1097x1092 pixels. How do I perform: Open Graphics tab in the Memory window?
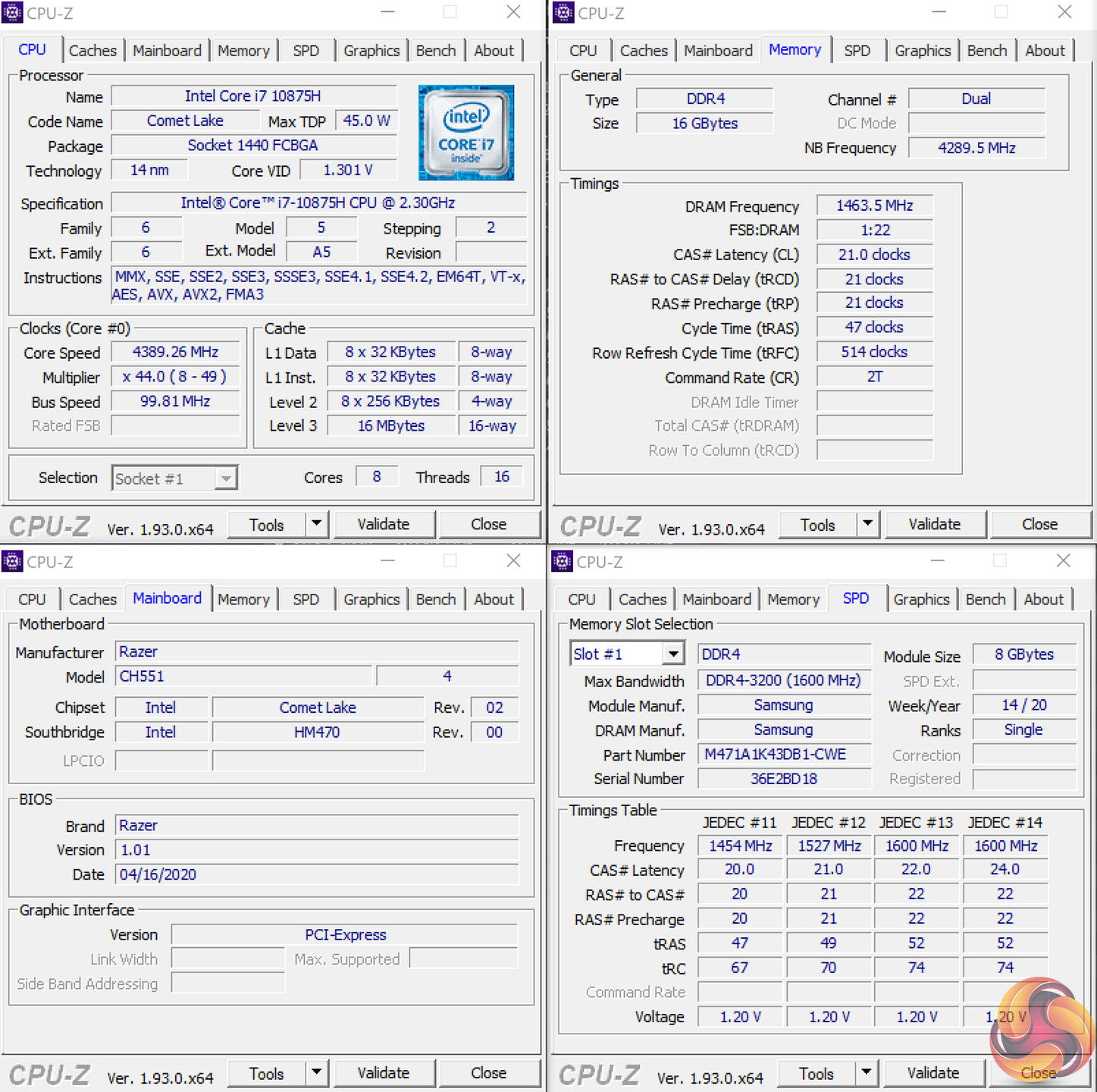(923, 51)
